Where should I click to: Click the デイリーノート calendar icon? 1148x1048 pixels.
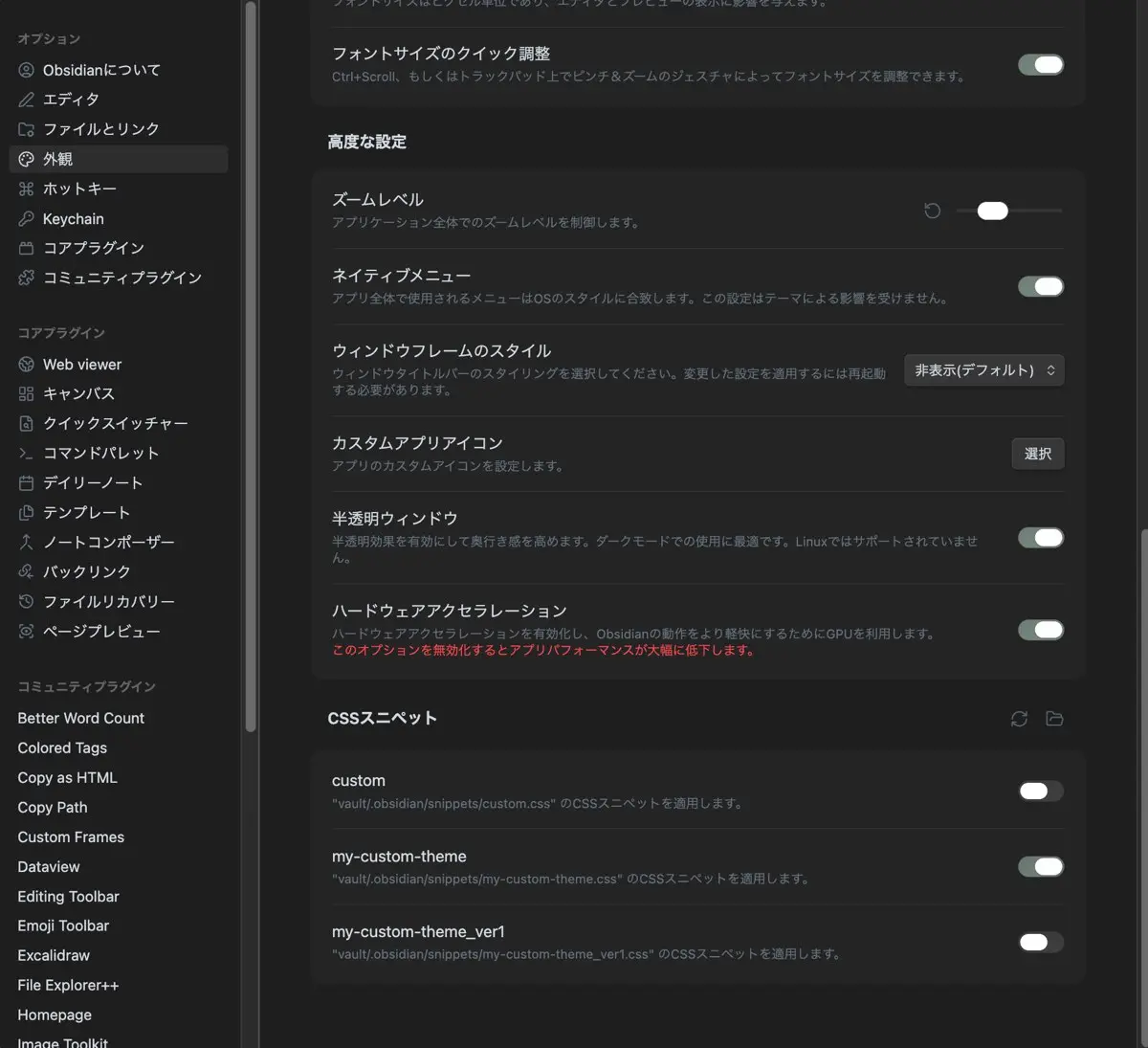pos(26,482)
